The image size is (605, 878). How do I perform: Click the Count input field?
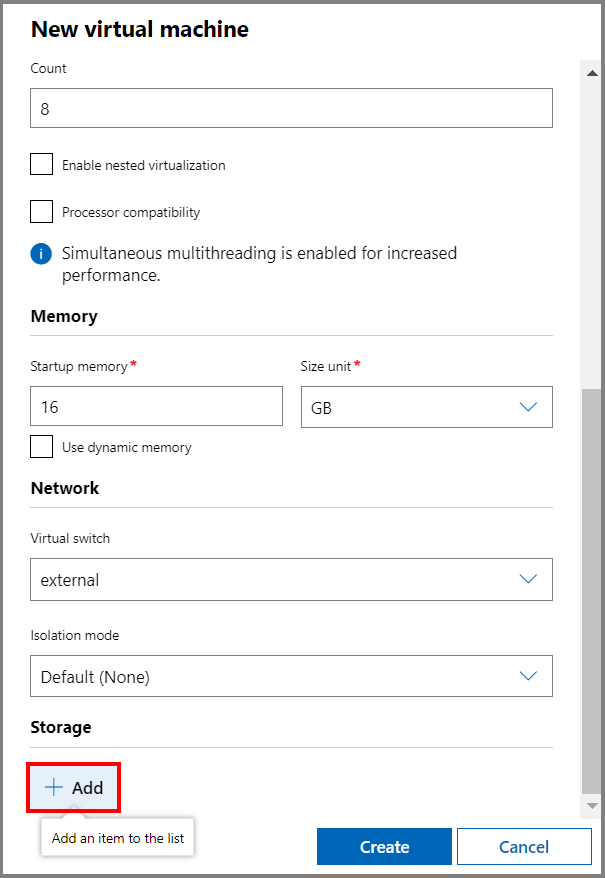click(x=291, y=108)
